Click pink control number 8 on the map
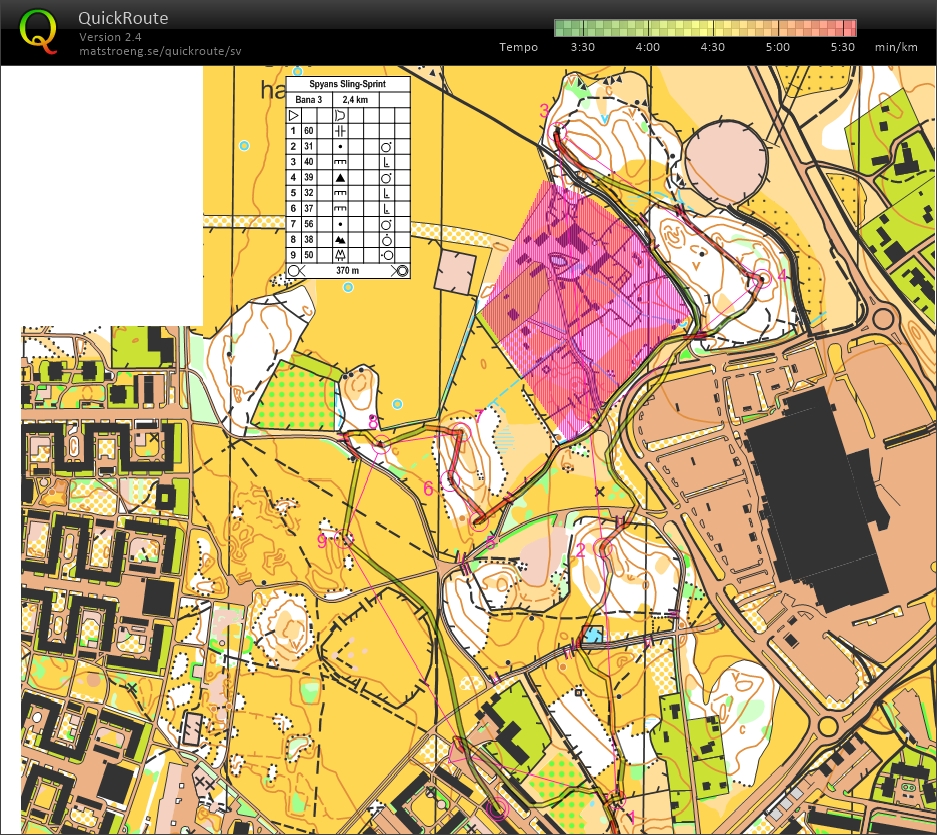This screenshot has height=835, width=937. [373, 422]
